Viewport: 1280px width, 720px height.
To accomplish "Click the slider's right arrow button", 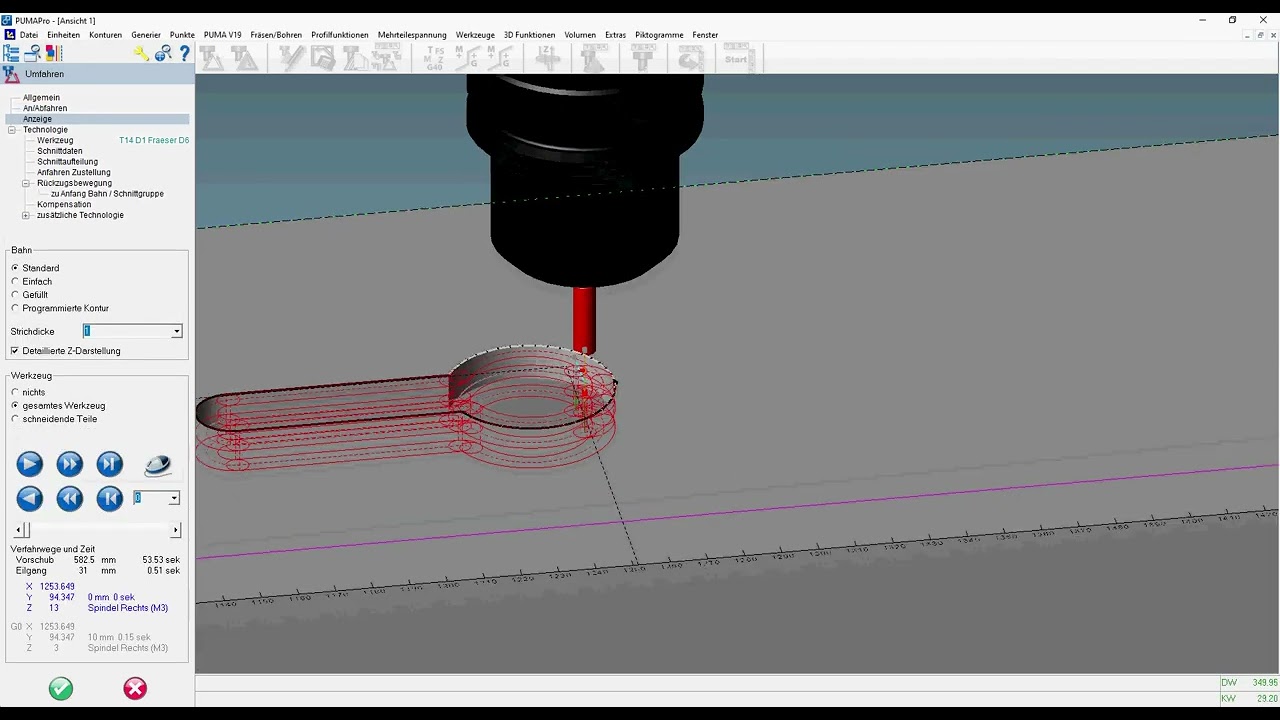I will point(176,530).
